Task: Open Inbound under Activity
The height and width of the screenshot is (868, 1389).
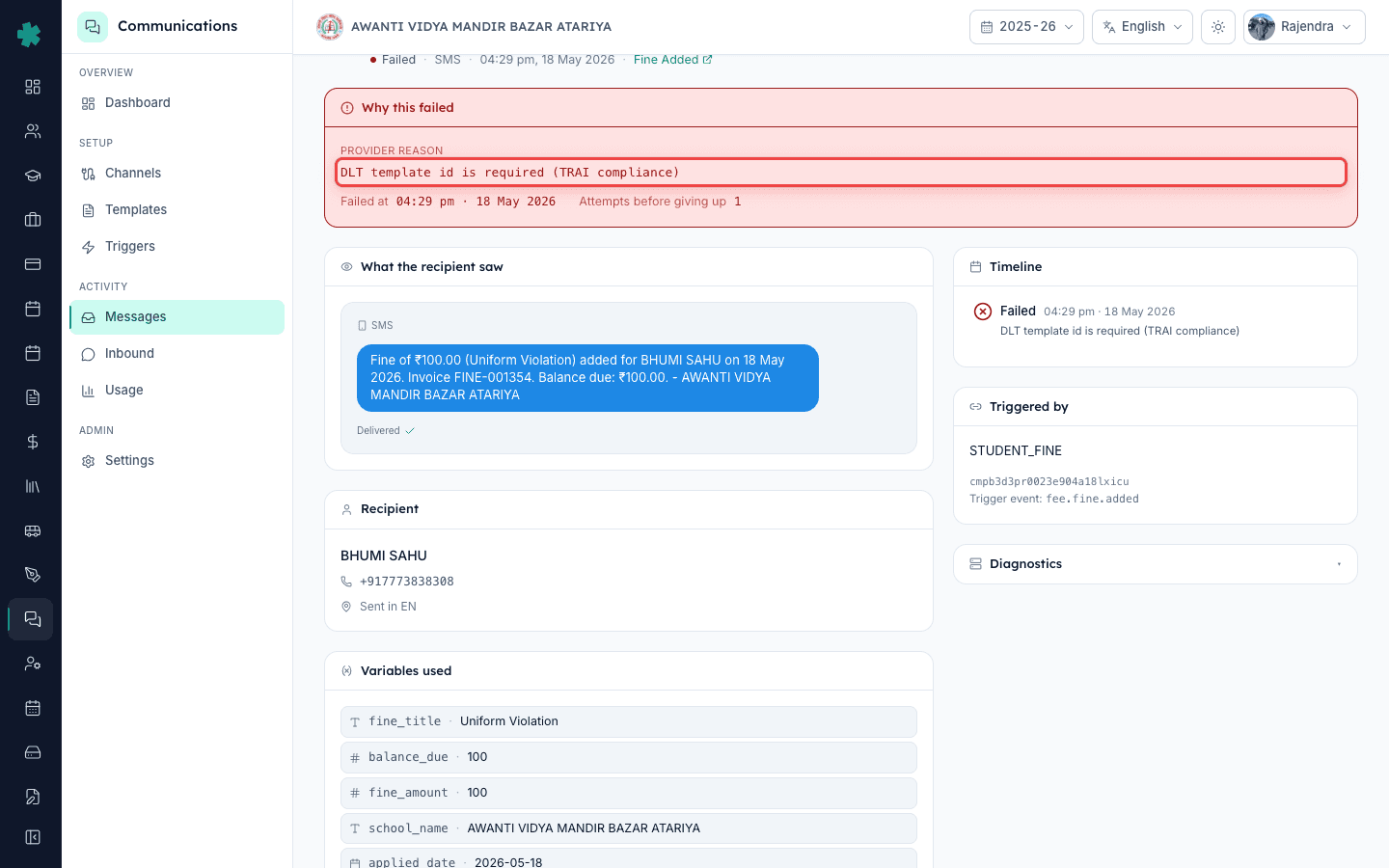Action: click(x=177, y=354)
